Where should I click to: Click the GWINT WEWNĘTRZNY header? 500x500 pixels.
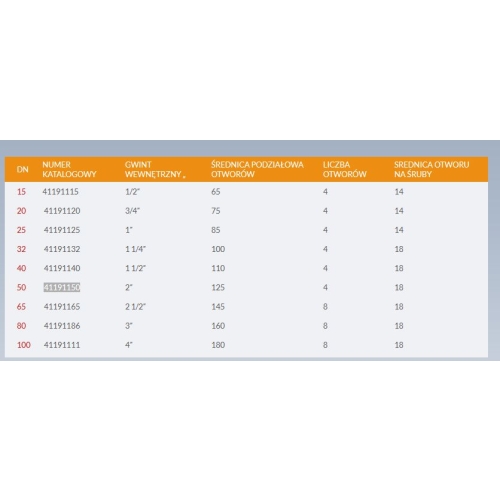point(155,169)
